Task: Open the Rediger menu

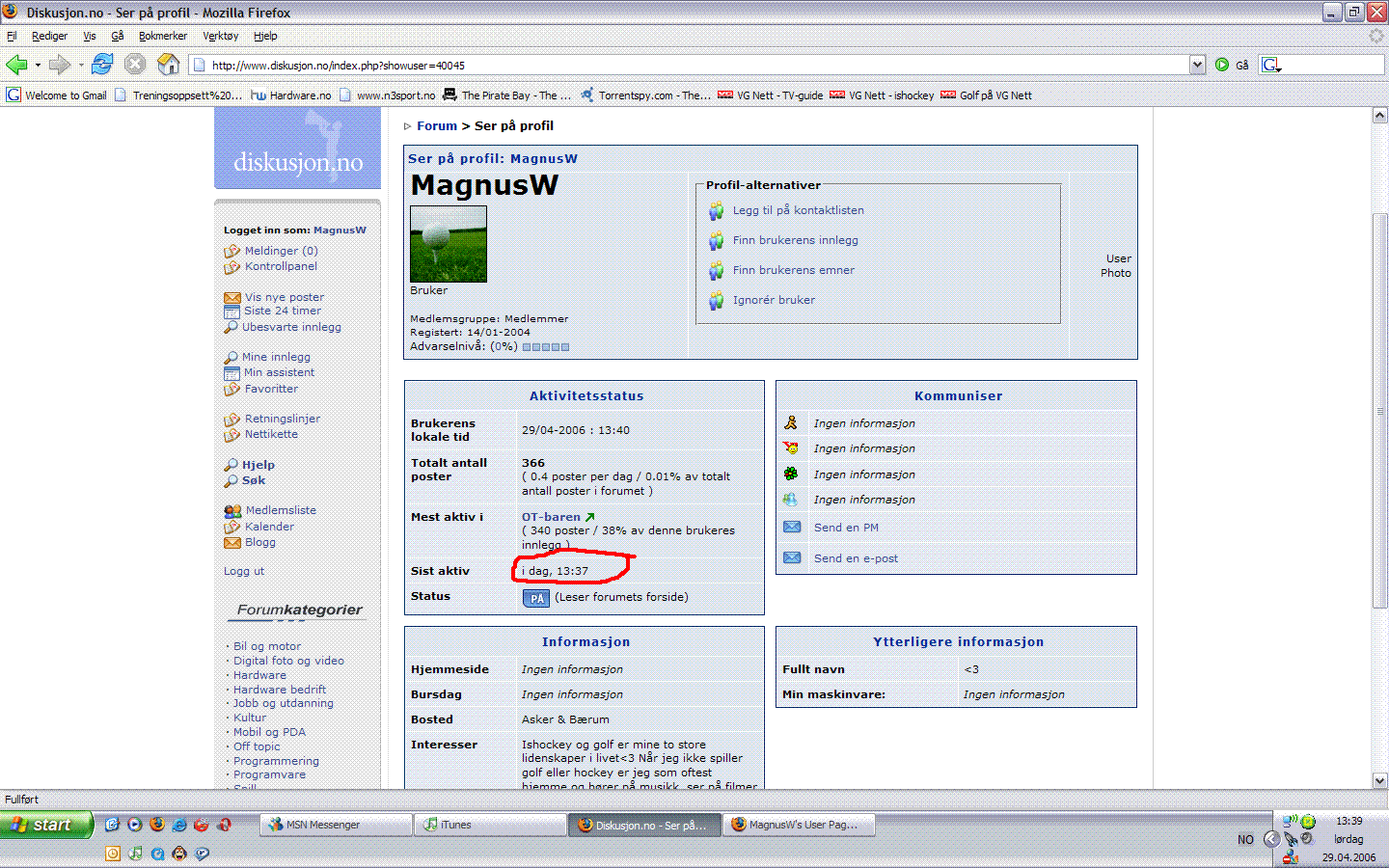Action: coord(49,36)
